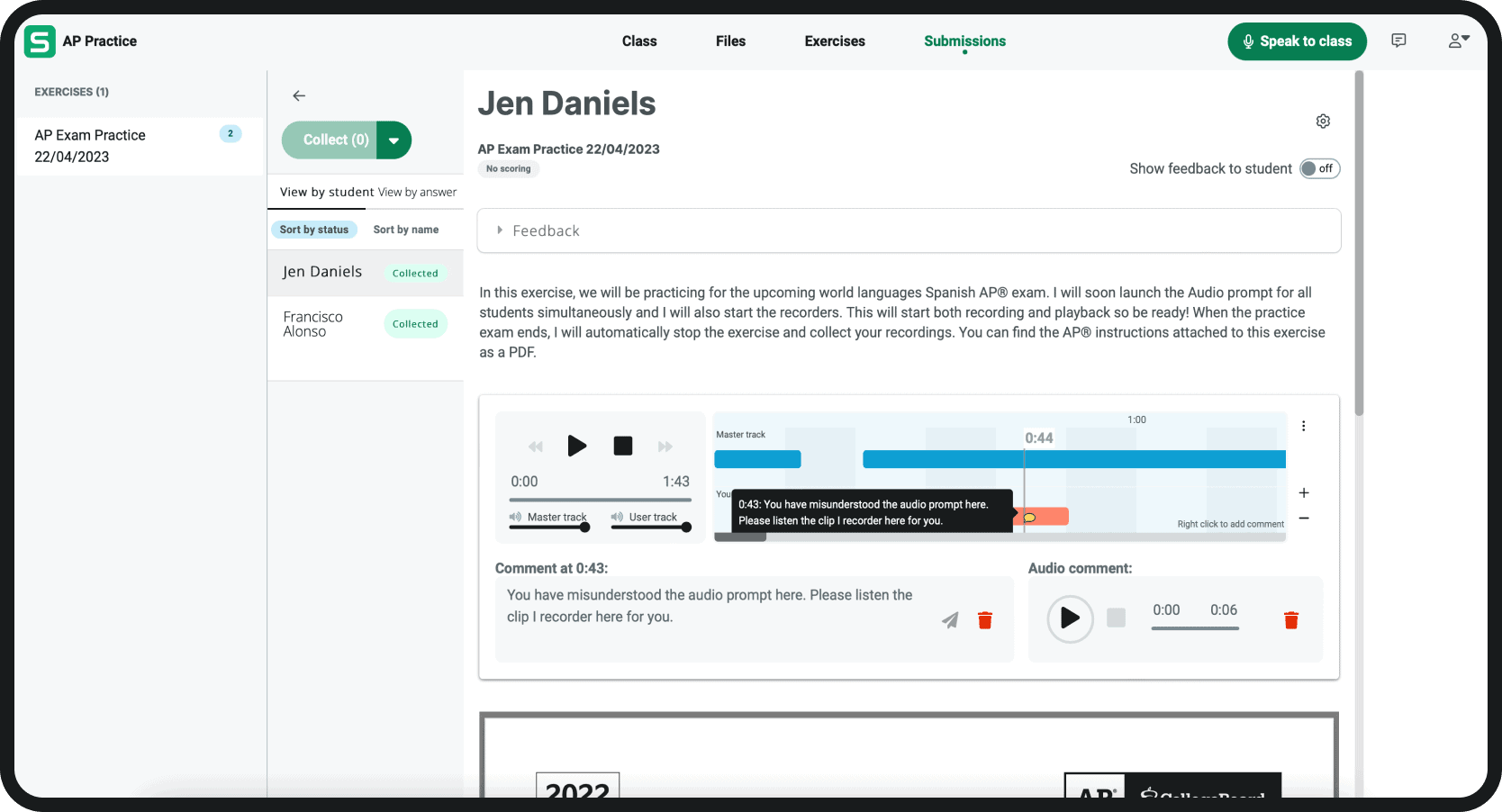Viewport: 1502px width, 812px height.
Task: Open the recording three-dot menu
Action: pos(1303,426)
